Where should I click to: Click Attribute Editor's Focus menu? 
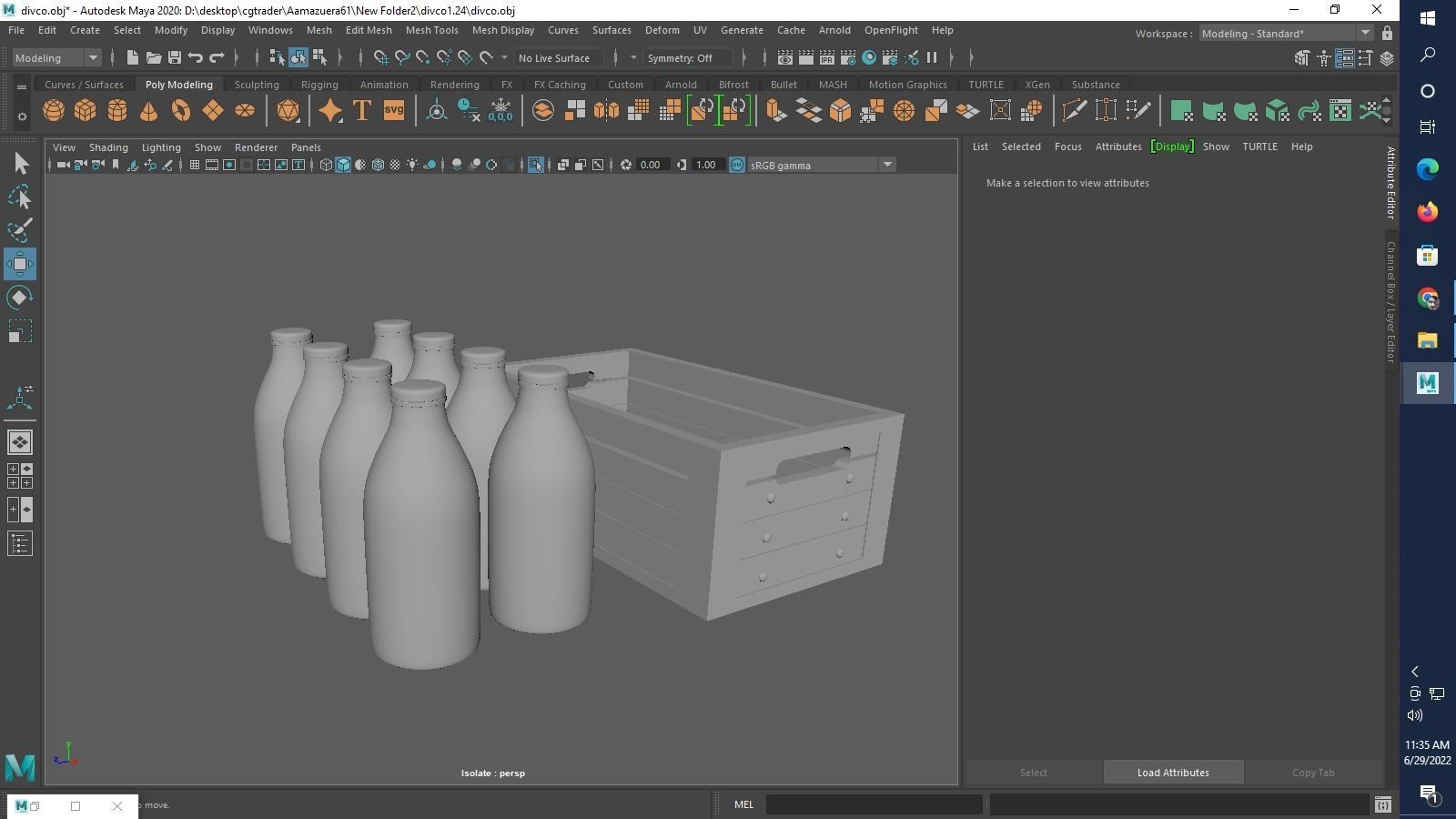click(1068, 147)
